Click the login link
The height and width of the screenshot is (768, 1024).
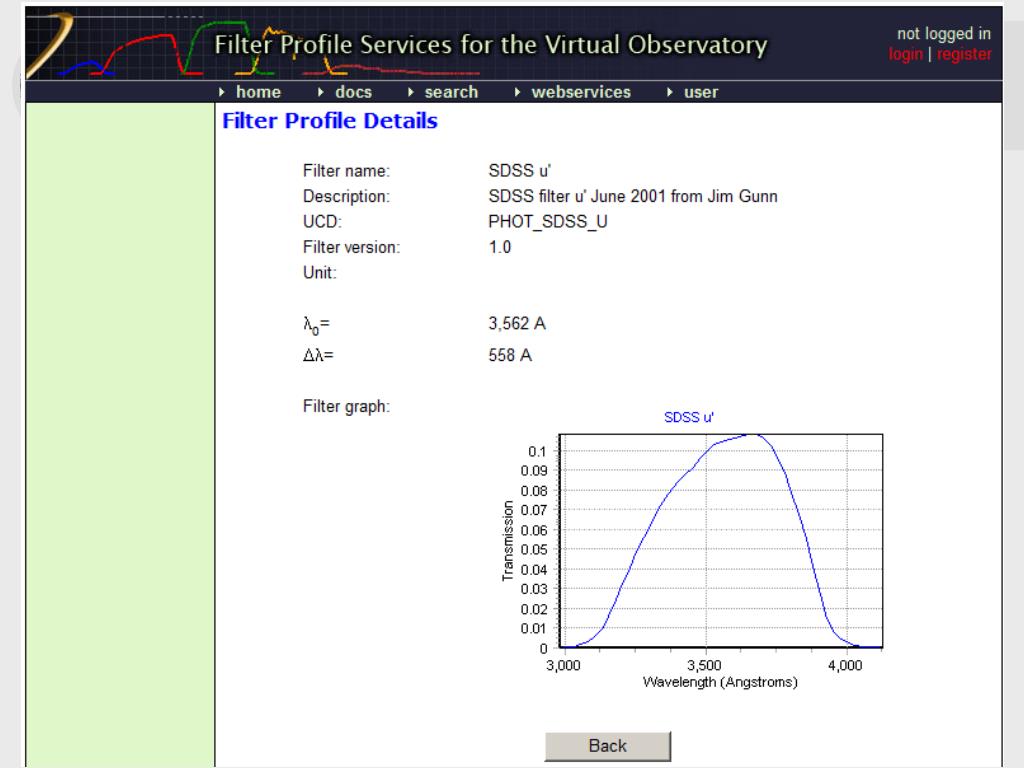tap(905, 54)
